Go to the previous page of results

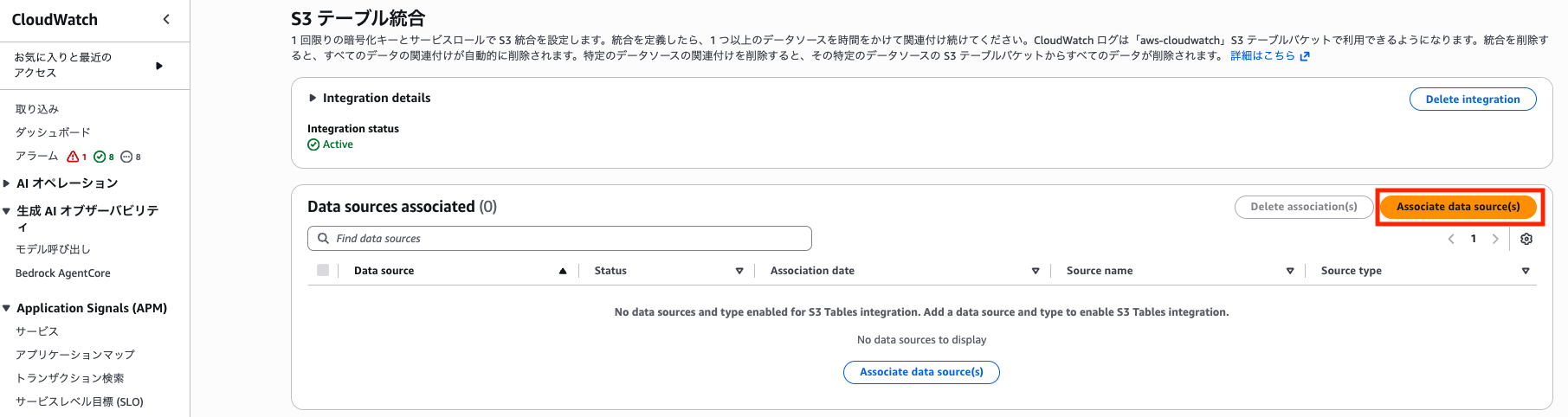click(1451, 239)
